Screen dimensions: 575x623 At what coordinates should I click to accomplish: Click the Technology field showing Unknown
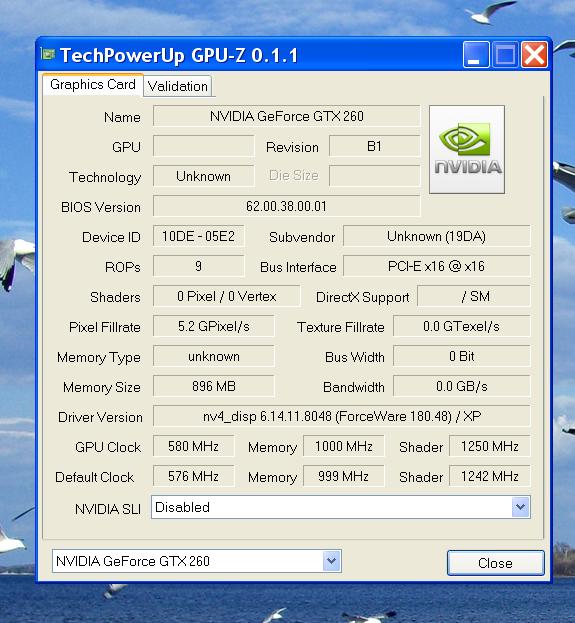(x=203, y=176)
